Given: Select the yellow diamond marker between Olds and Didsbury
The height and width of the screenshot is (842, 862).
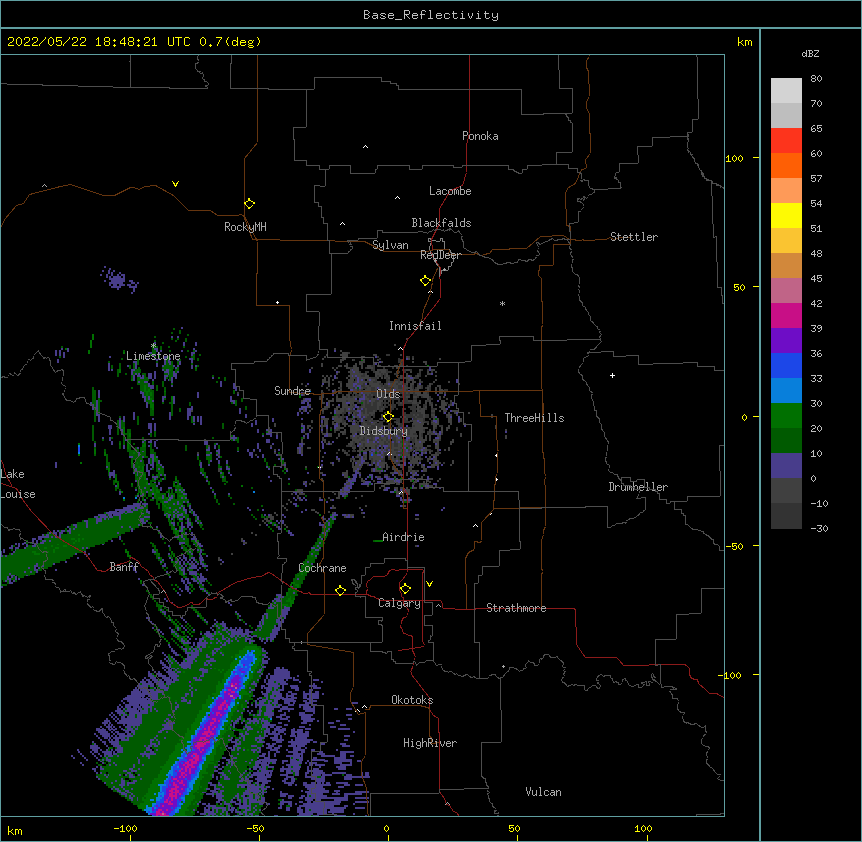Looking at the screenshot, I should click(388, 416).
